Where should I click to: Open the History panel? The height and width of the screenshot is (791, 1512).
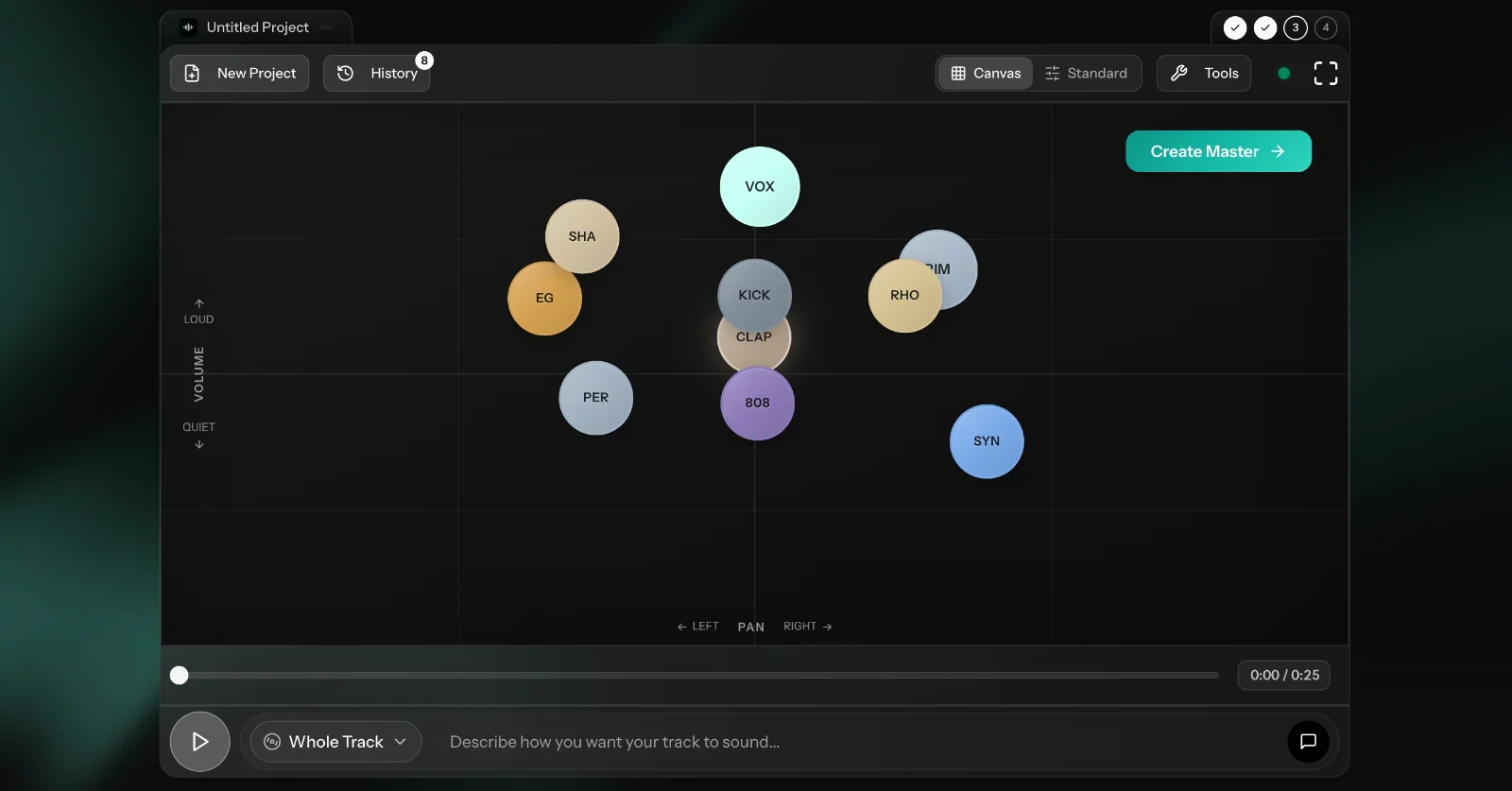coord(377,74)
